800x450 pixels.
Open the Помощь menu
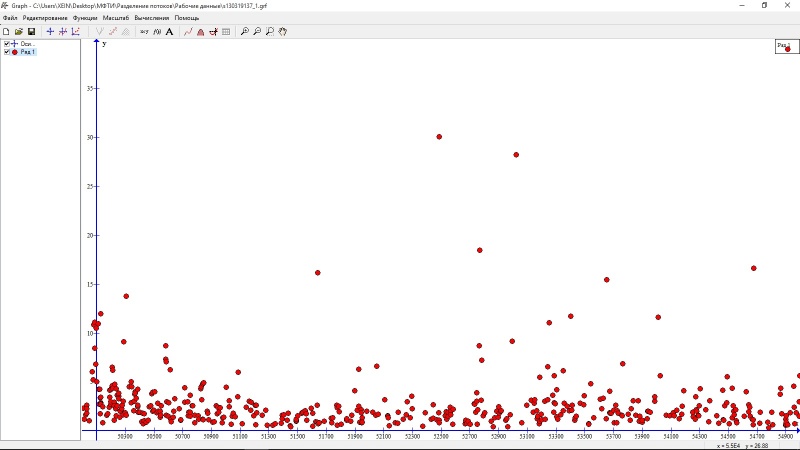pos(187,18)
